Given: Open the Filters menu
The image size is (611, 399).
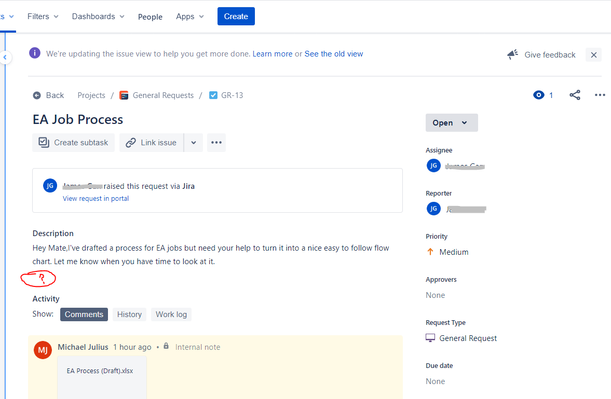Looking at the screenshot, I should point(42,16).
